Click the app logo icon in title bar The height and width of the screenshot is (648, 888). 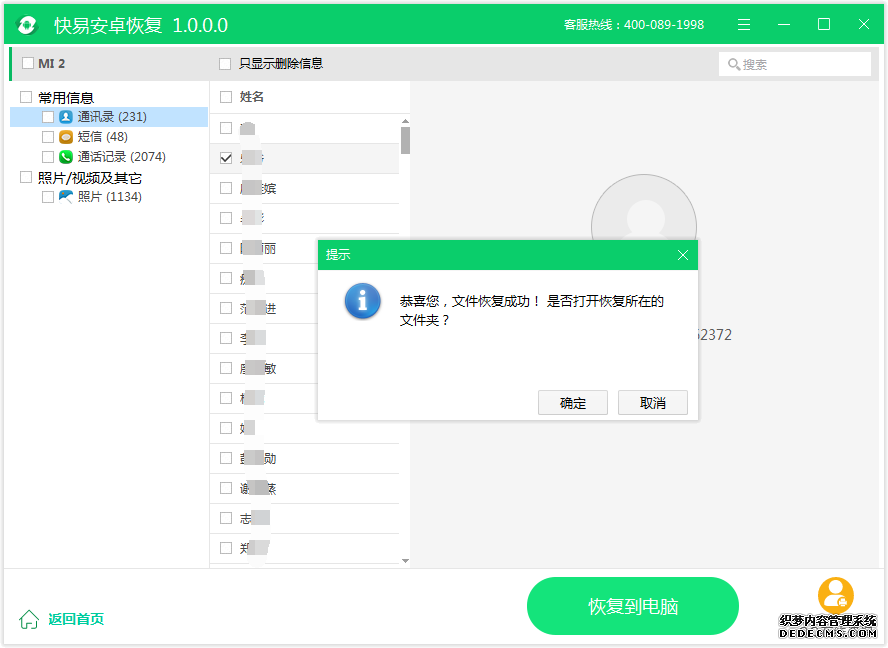click(x=28, y=25)
